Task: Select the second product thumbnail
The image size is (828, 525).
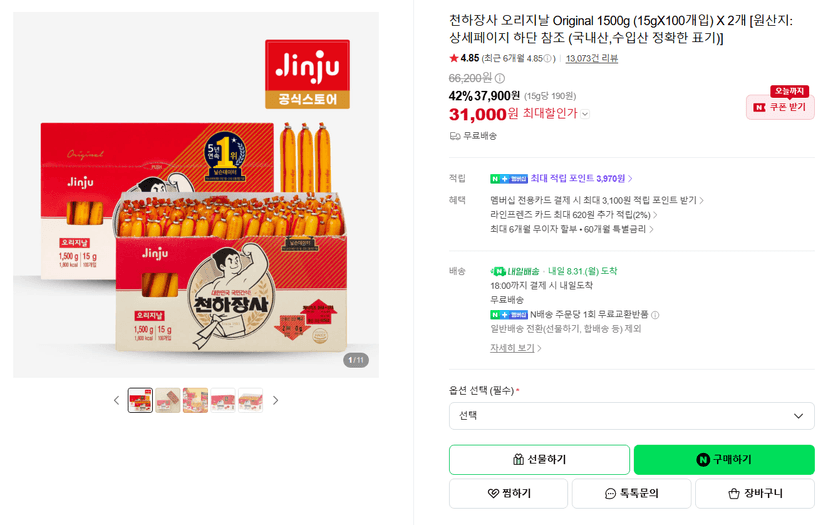Action: (168, 400)
